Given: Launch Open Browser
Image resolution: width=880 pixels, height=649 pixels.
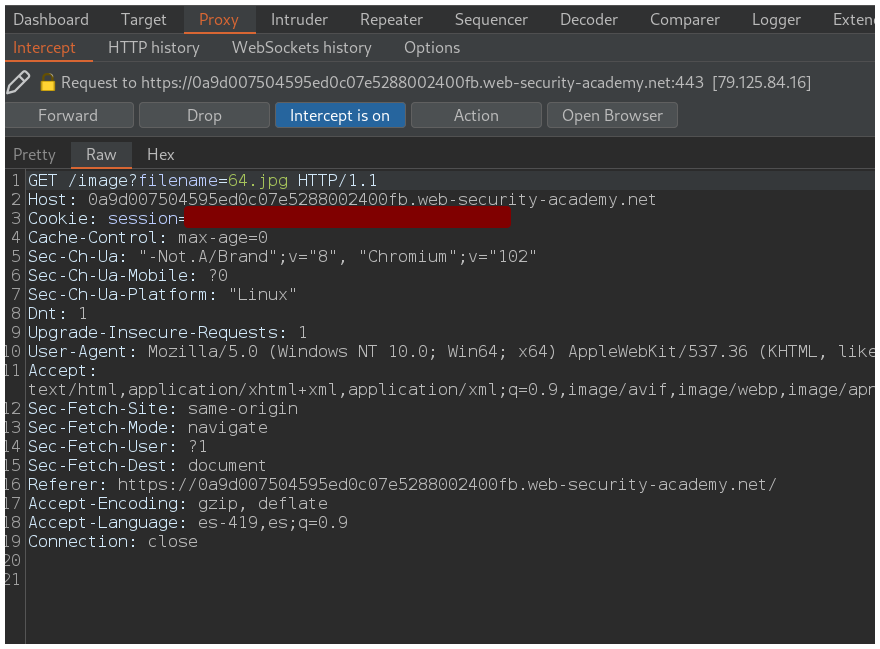Looking at the screenshot, I should point(612,115).
